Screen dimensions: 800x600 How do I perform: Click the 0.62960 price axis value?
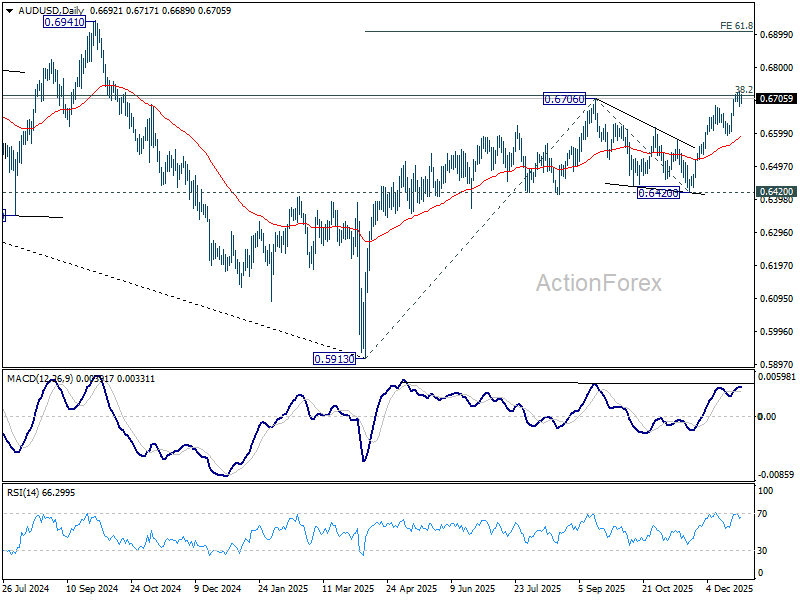pos(777,233)
